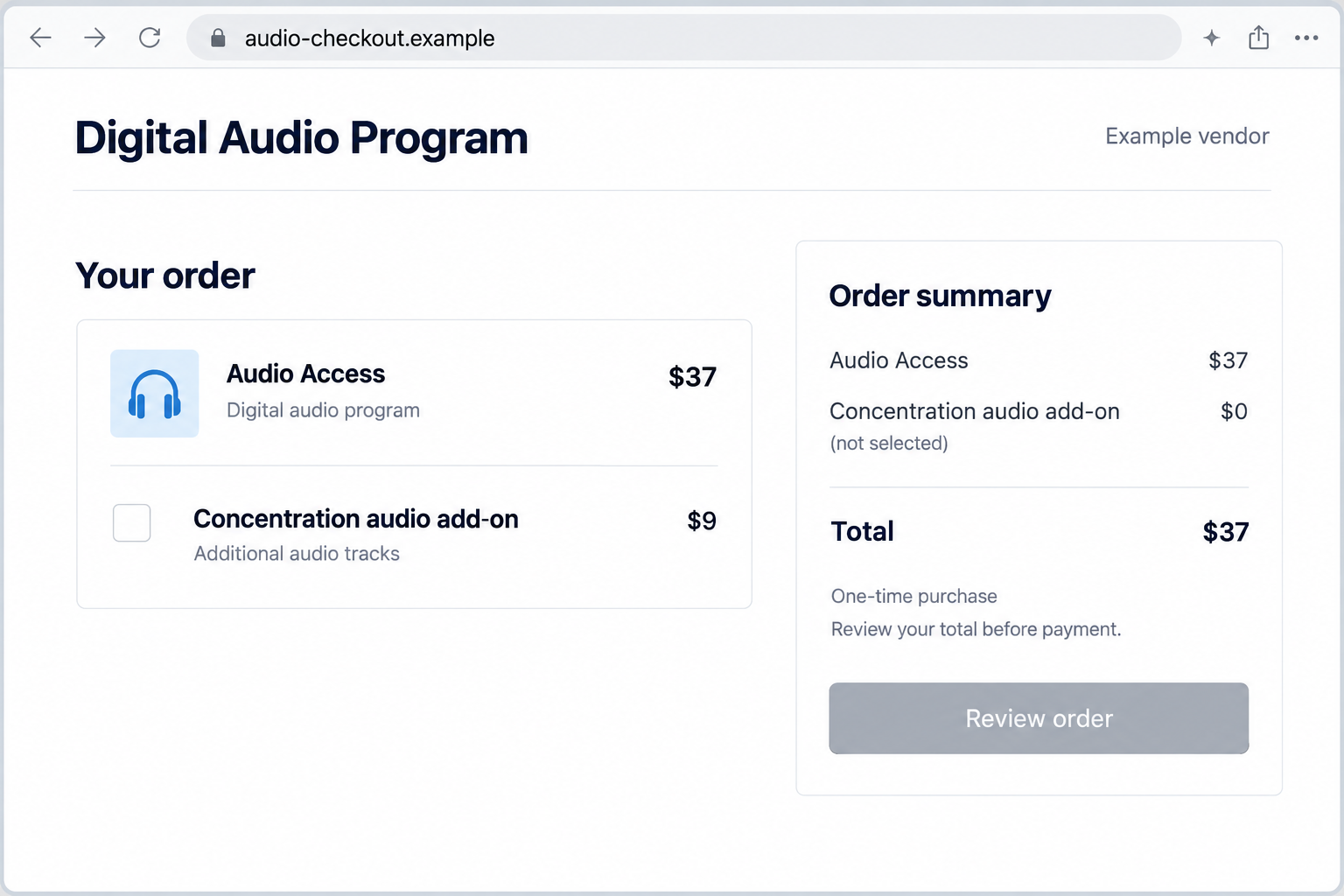Reload the page with the refresh icon
This screenshot has height=896, width=1344.
click(x=150, y=38)
